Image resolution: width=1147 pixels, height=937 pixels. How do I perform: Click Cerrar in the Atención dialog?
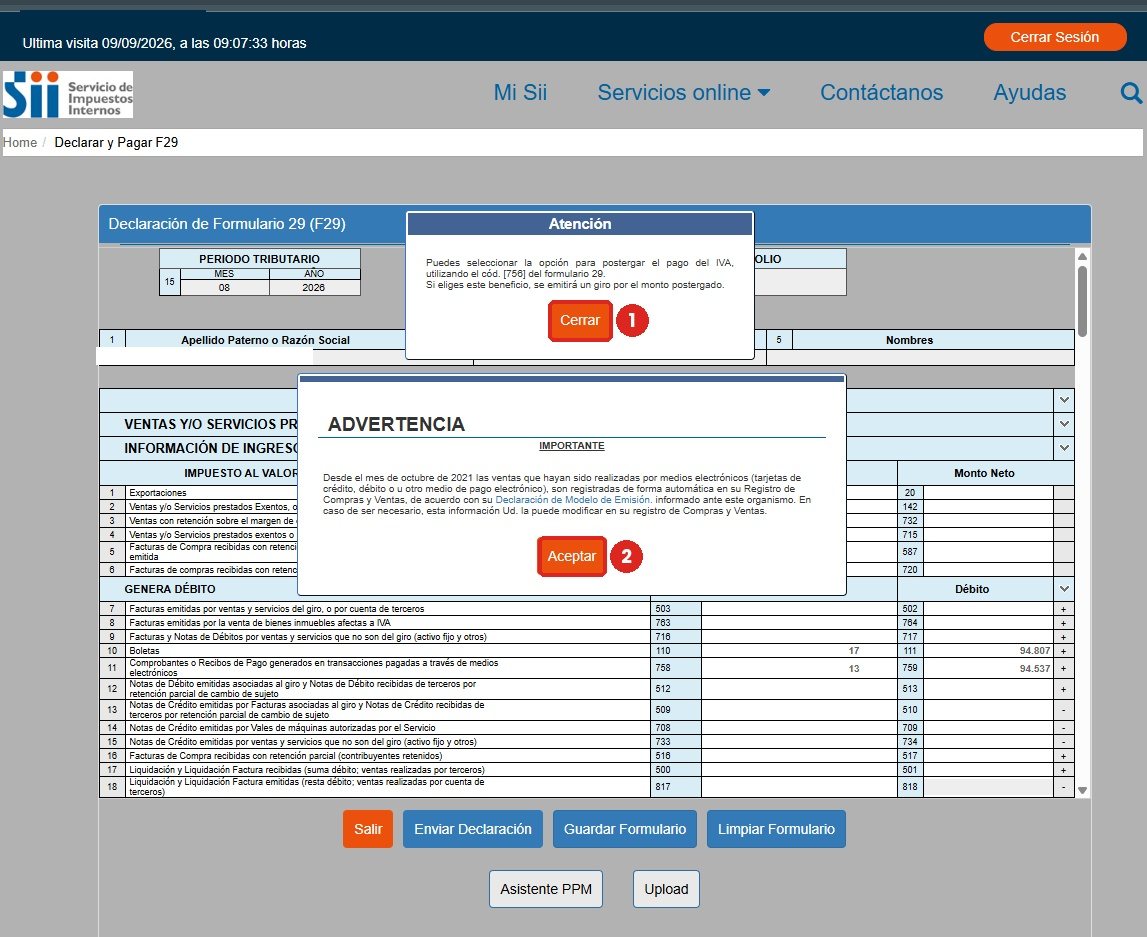click(x=580, y=320)
